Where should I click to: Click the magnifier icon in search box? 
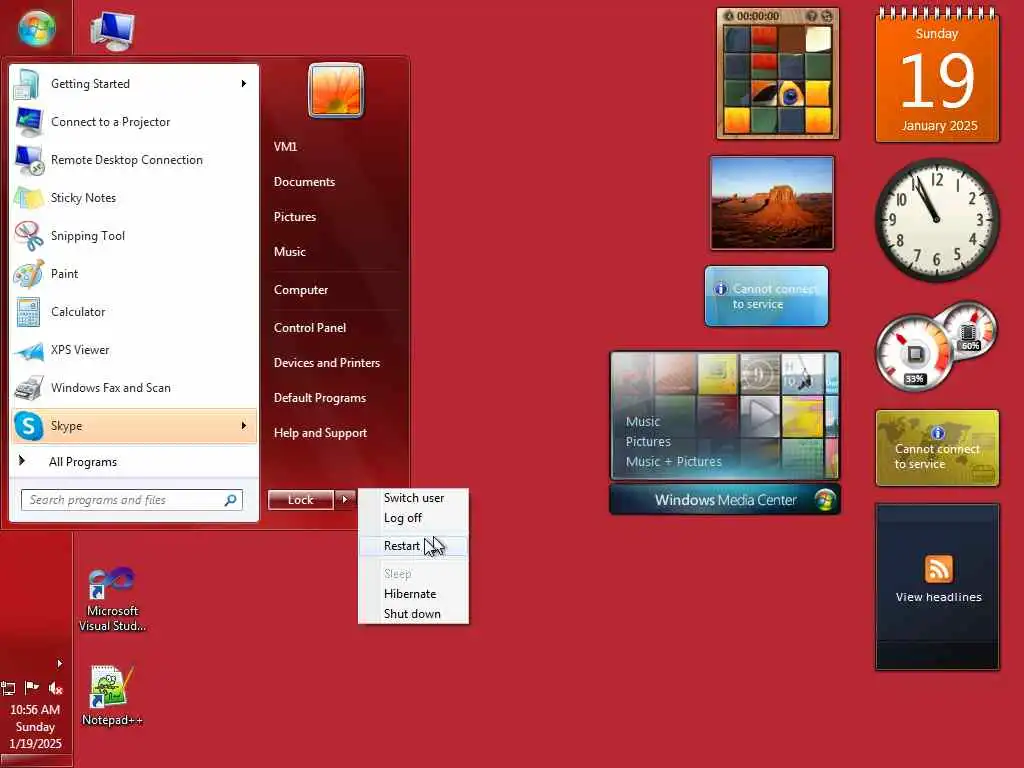coord(231,500)
